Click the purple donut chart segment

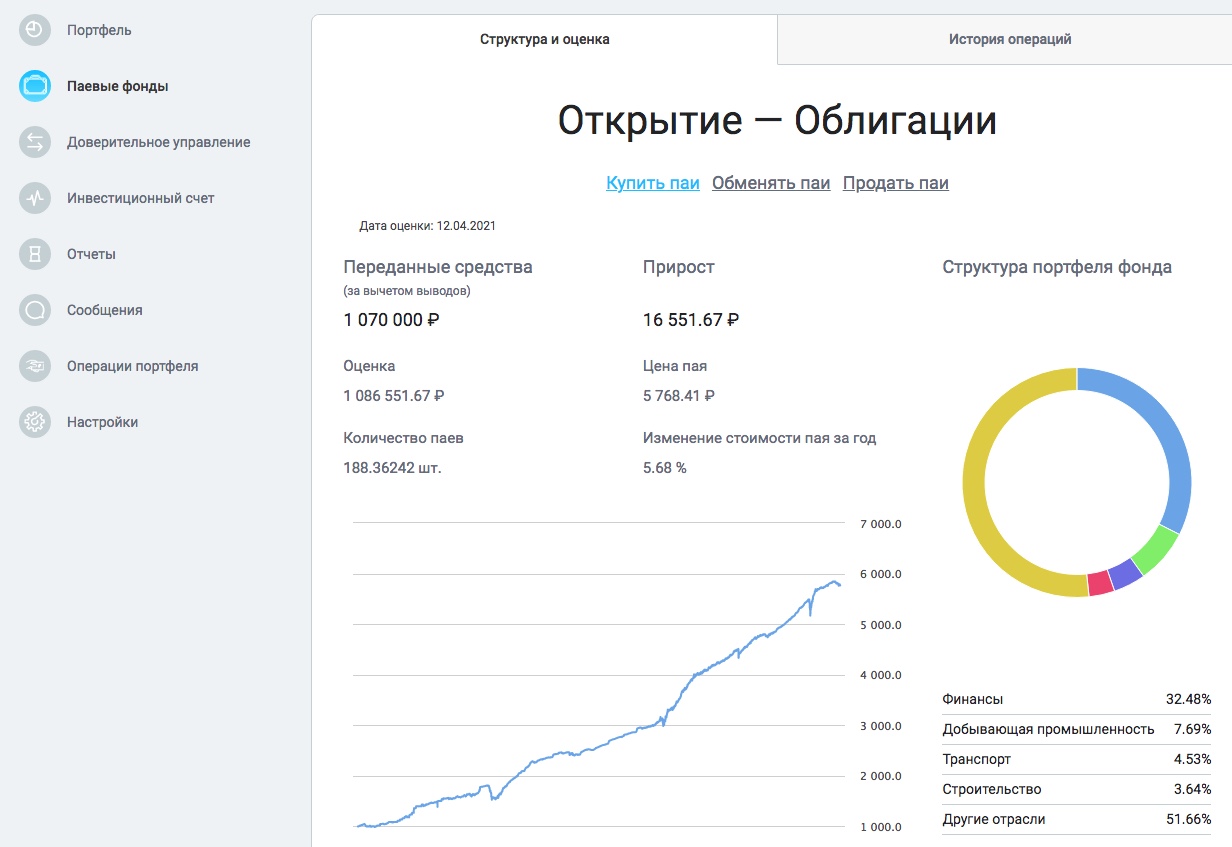point(1125,574)
